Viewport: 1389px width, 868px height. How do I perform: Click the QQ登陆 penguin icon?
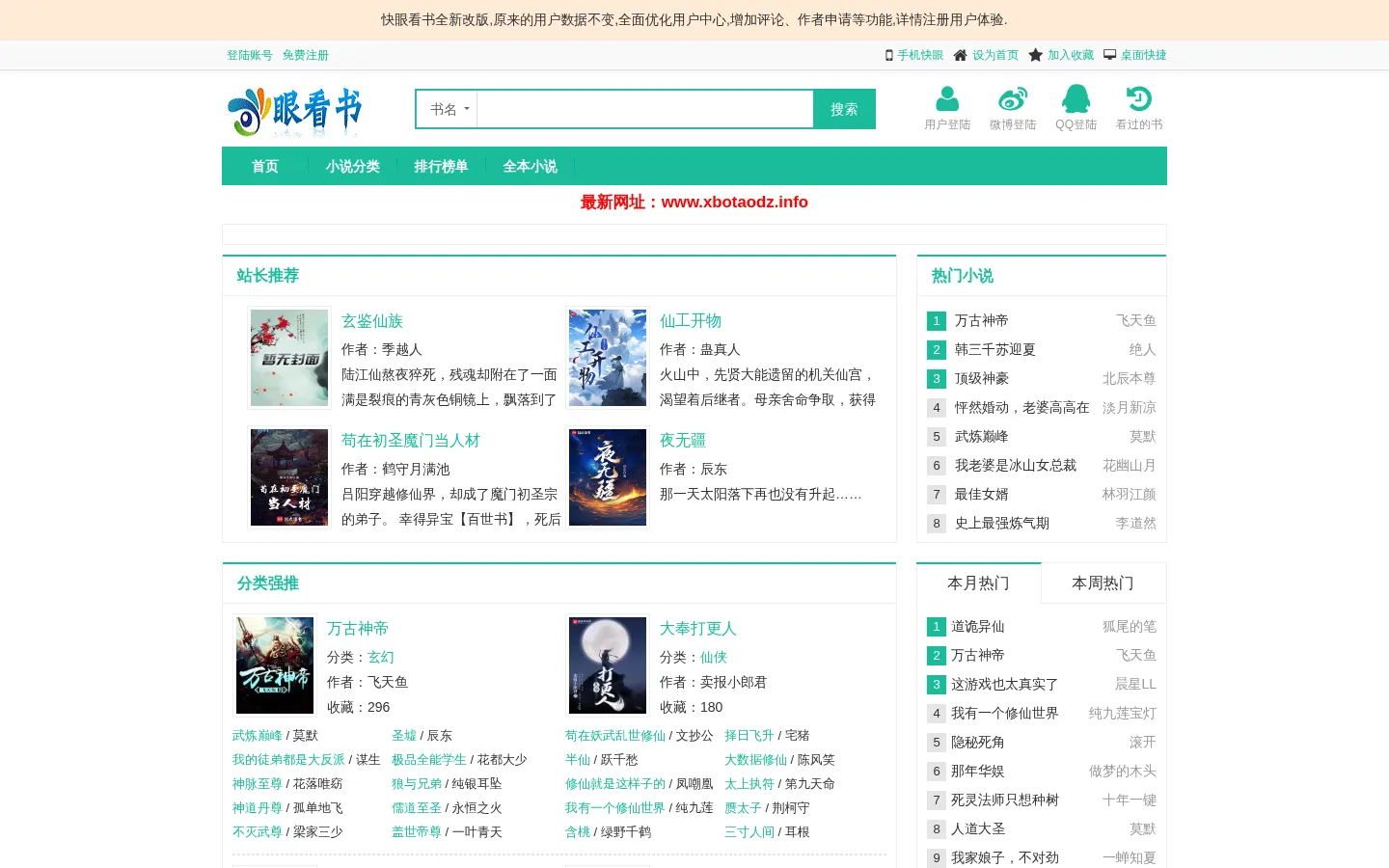pyautogui.click(x=1076, y=98)
